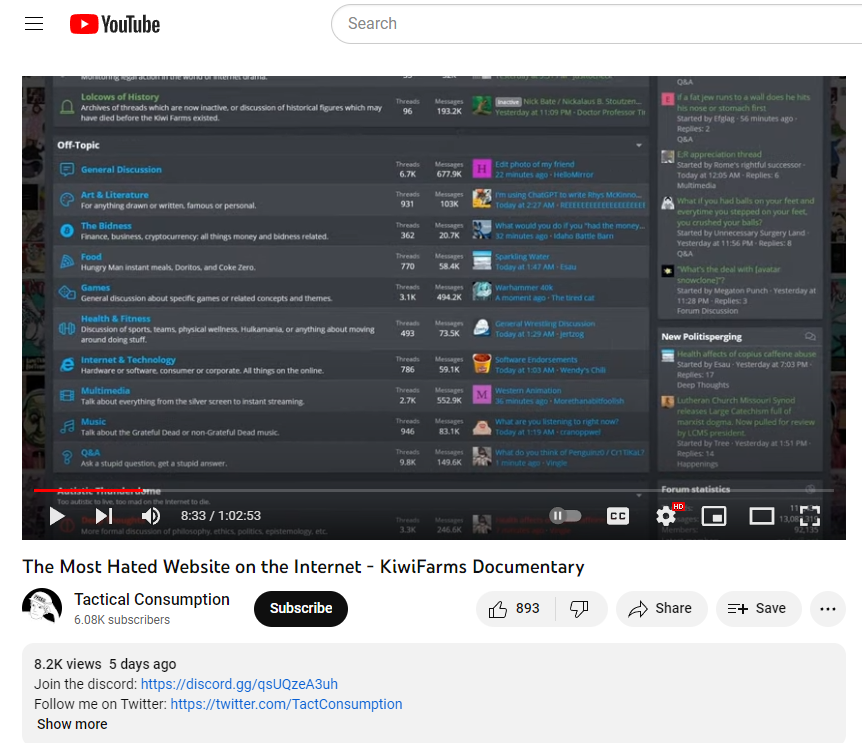Image resolution: width=862 pixels, height=743 pixels.
Task: Like the video with 893 likes
Action: [515, 608]
